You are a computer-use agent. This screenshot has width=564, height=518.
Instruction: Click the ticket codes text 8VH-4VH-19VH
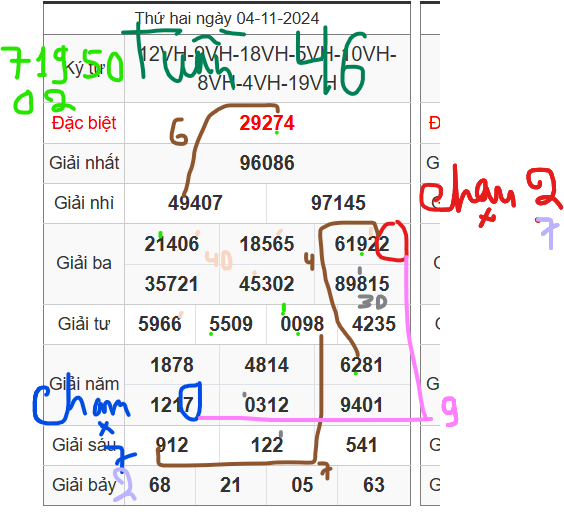point(267,83)
